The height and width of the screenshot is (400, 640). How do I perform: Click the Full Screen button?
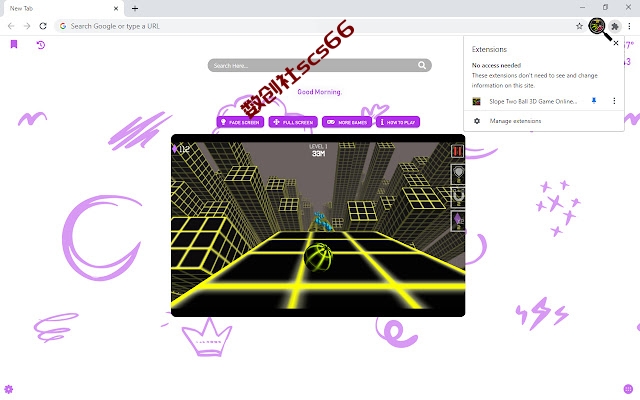tap(293, 122)
